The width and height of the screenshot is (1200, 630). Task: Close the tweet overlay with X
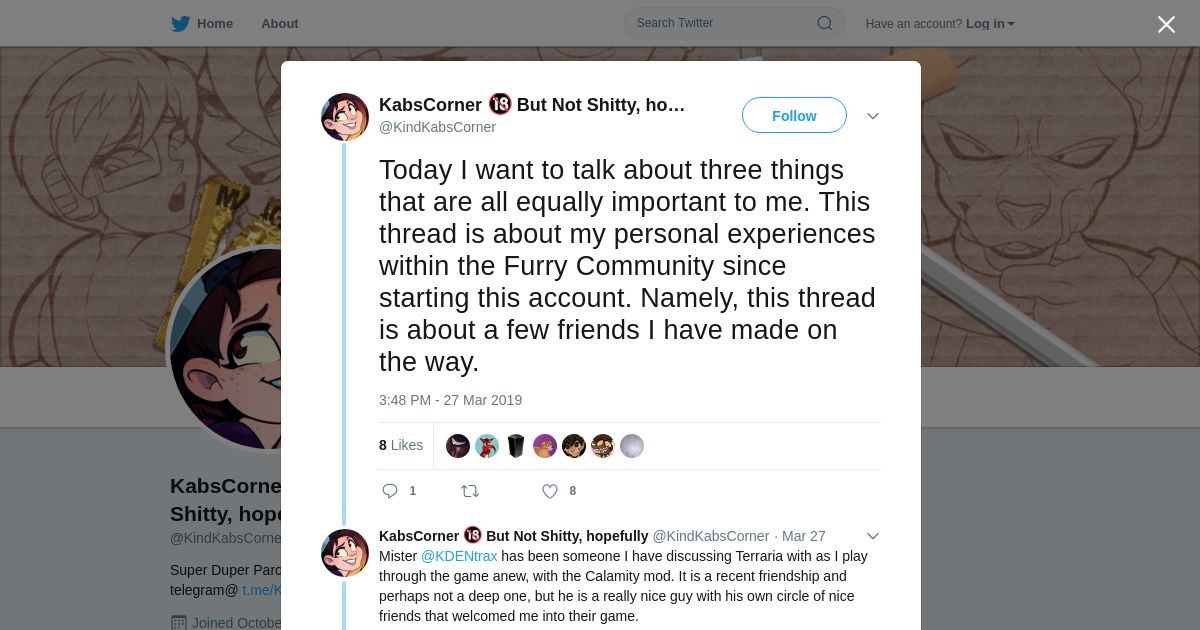(x=1166, y=25)
